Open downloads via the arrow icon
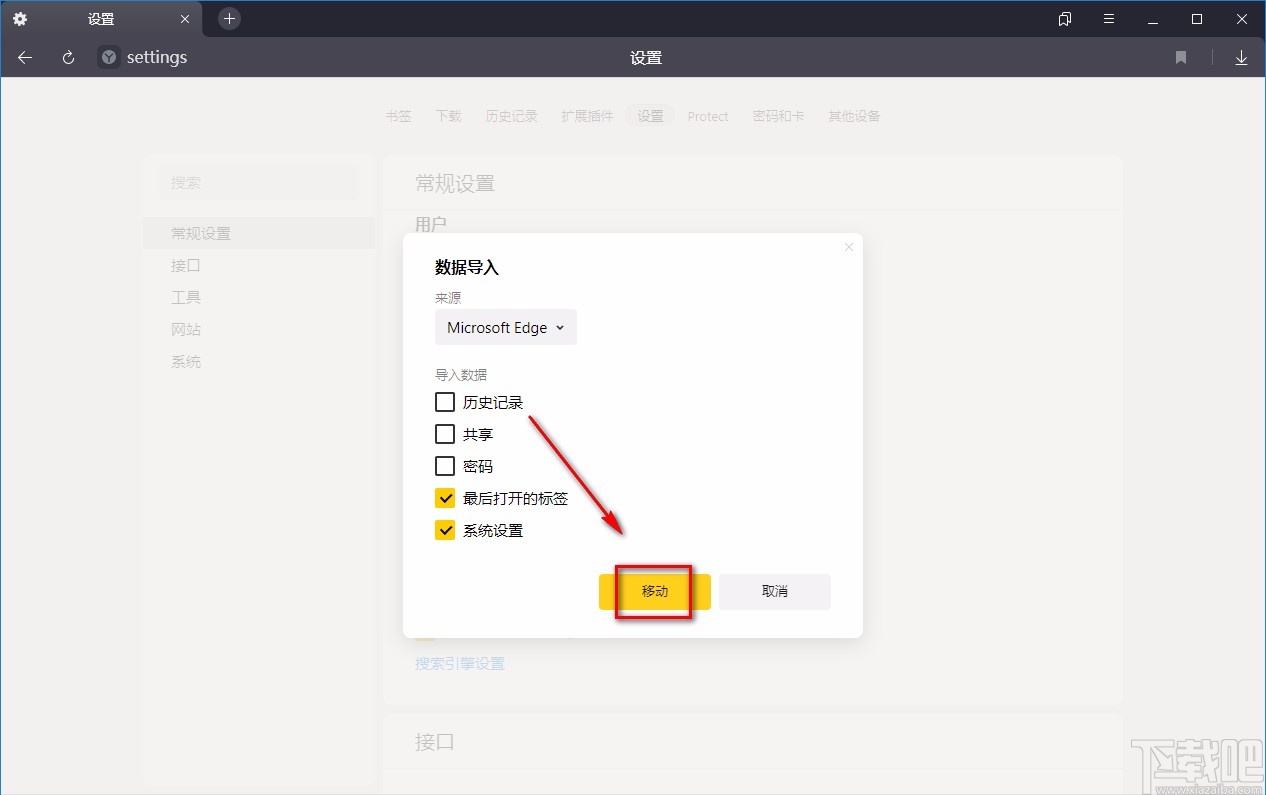Screen dimensions: 1266x795 point(1241,57)
